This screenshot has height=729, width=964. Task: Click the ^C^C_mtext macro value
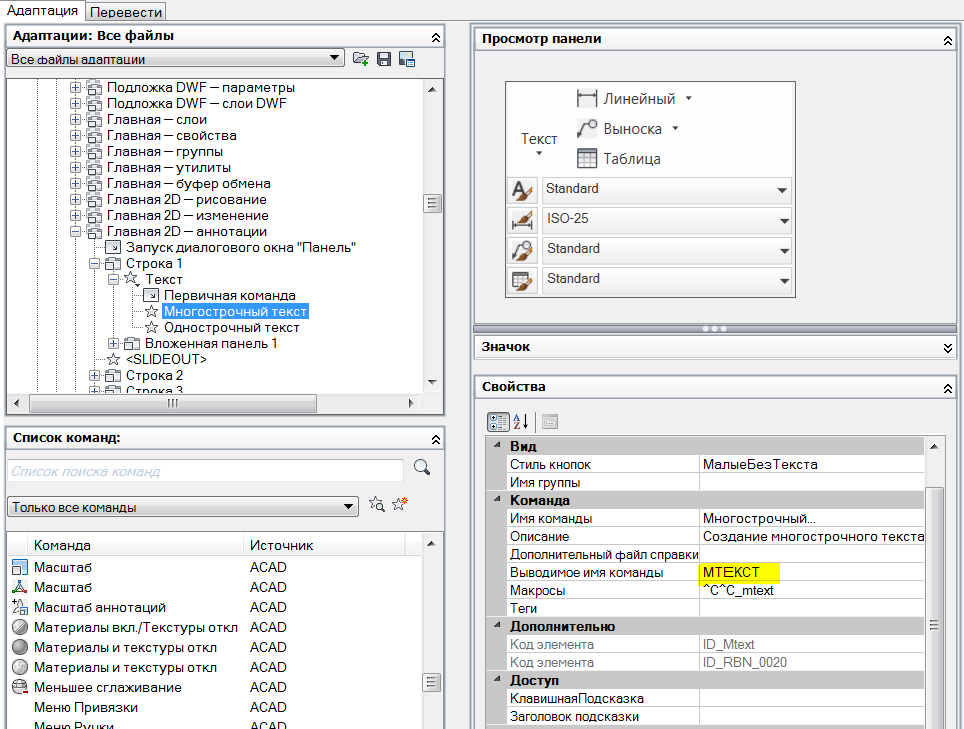tap(738, 591)
